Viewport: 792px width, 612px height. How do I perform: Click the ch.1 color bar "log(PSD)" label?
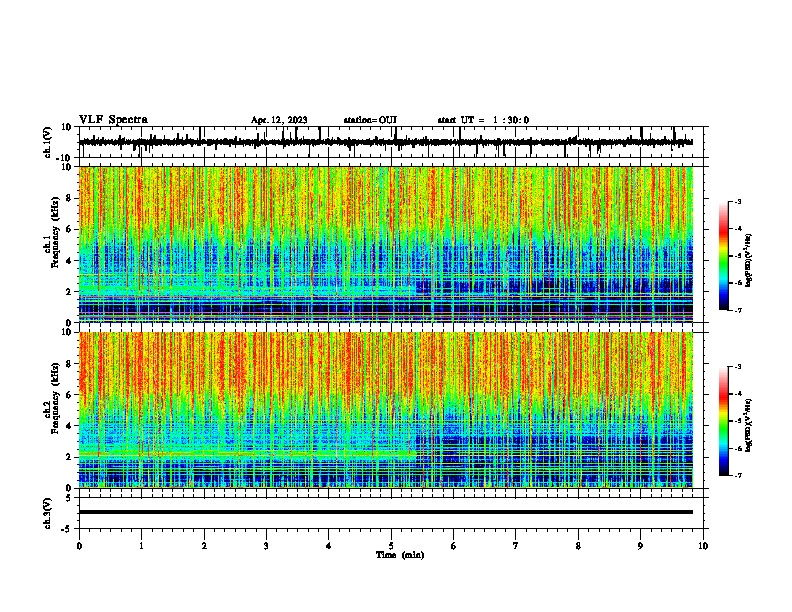[x=748, y=261]
